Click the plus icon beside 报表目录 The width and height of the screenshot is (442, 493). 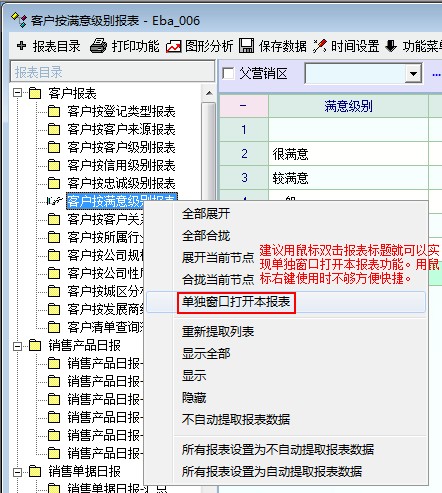pyautogui.click(x=21, y=46)
